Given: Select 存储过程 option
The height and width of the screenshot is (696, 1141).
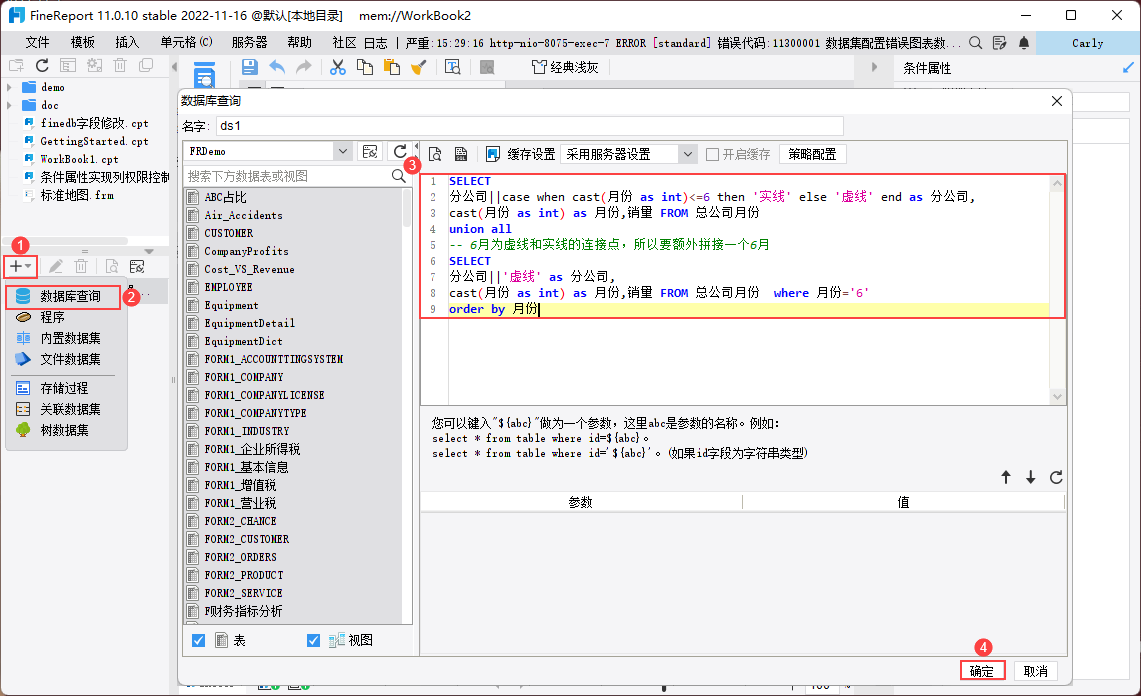Looking at the screenshot, I should click(x=64, y=389).
